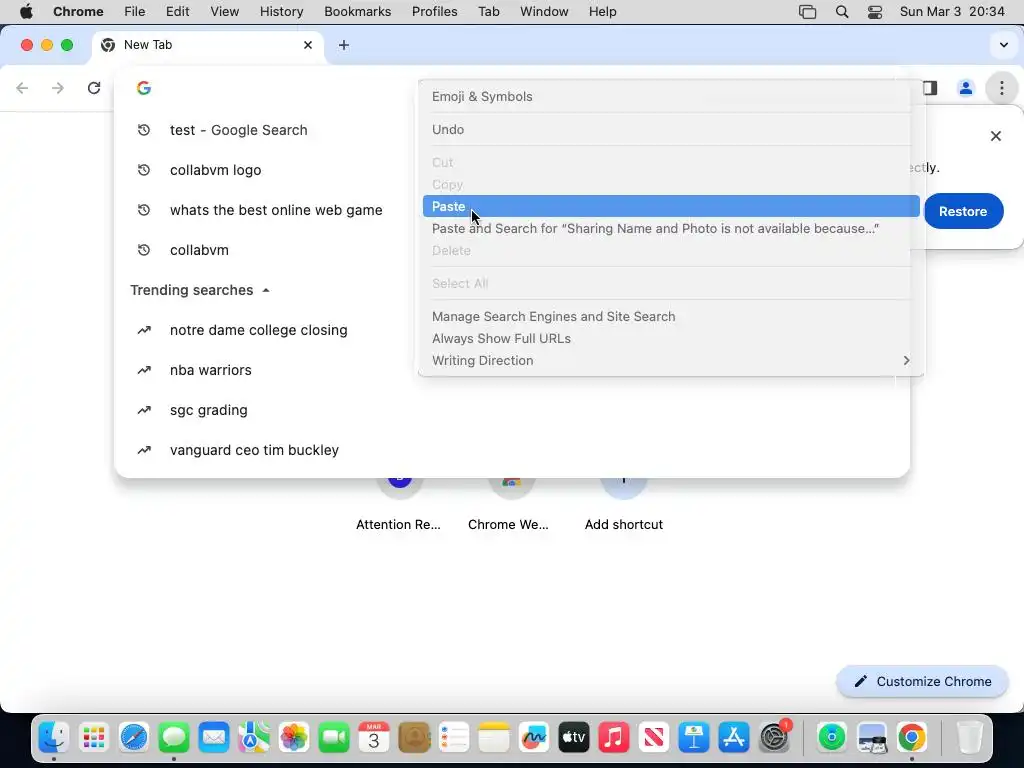Screen dimensions: 1024x768
Task: Dismiss the Restore bubble with X
Action: [x=995, y=136]
